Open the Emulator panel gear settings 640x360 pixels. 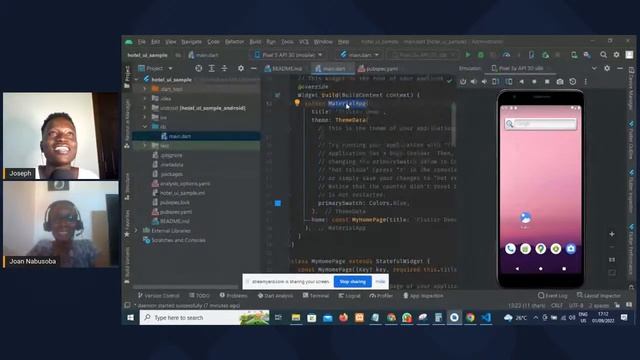pyautogui.click(x=607, y=68)
